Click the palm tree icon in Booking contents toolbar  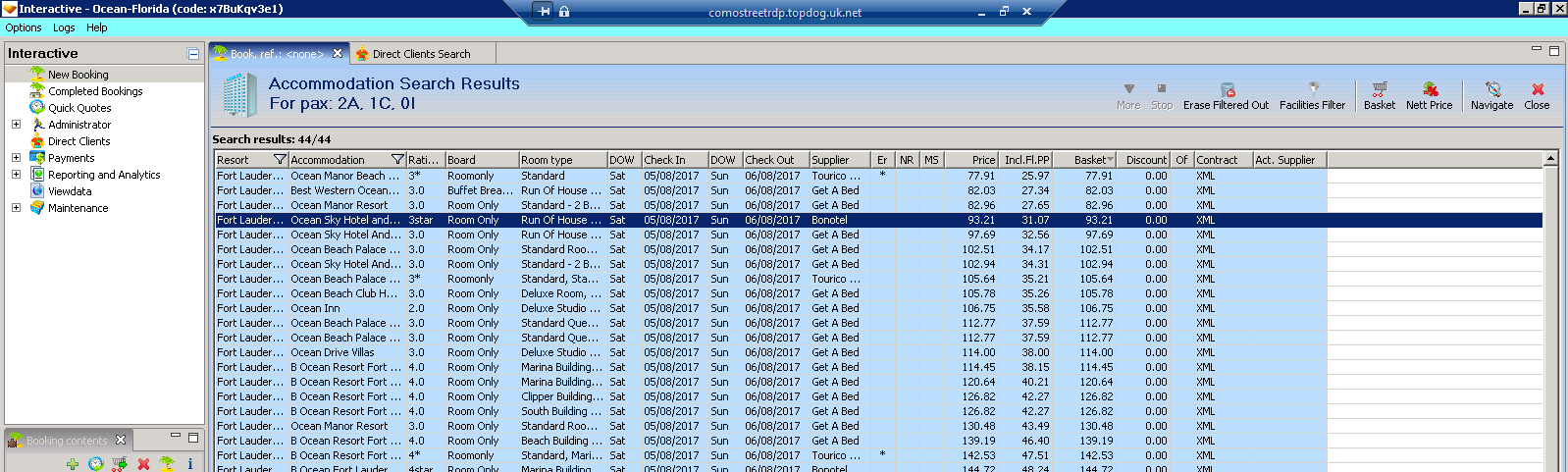pyautogui.click(x=167, y=464)
